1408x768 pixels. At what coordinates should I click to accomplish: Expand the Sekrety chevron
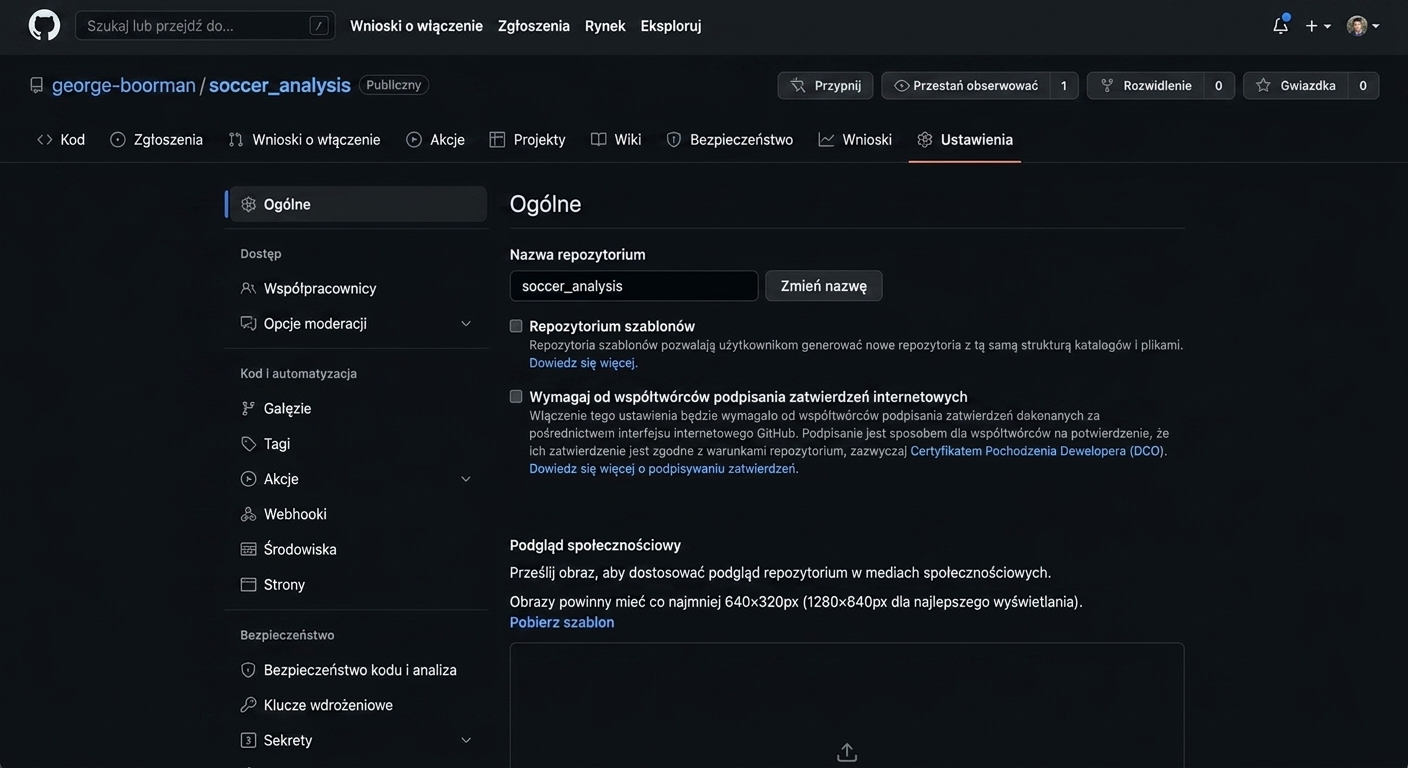[x=466, y=740]
